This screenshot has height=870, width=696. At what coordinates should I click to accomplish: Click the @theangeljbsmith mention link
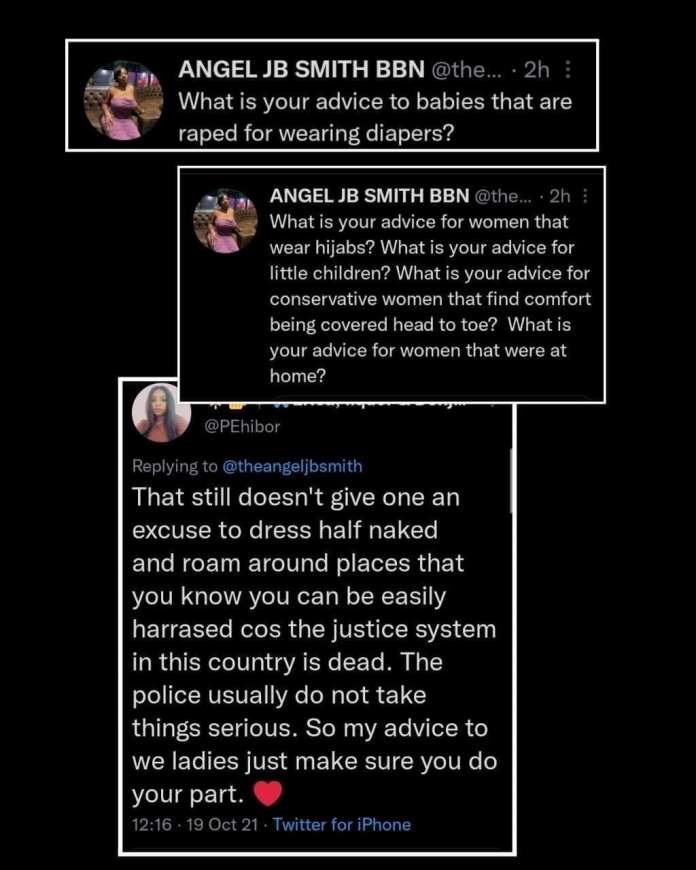[292, 466]
